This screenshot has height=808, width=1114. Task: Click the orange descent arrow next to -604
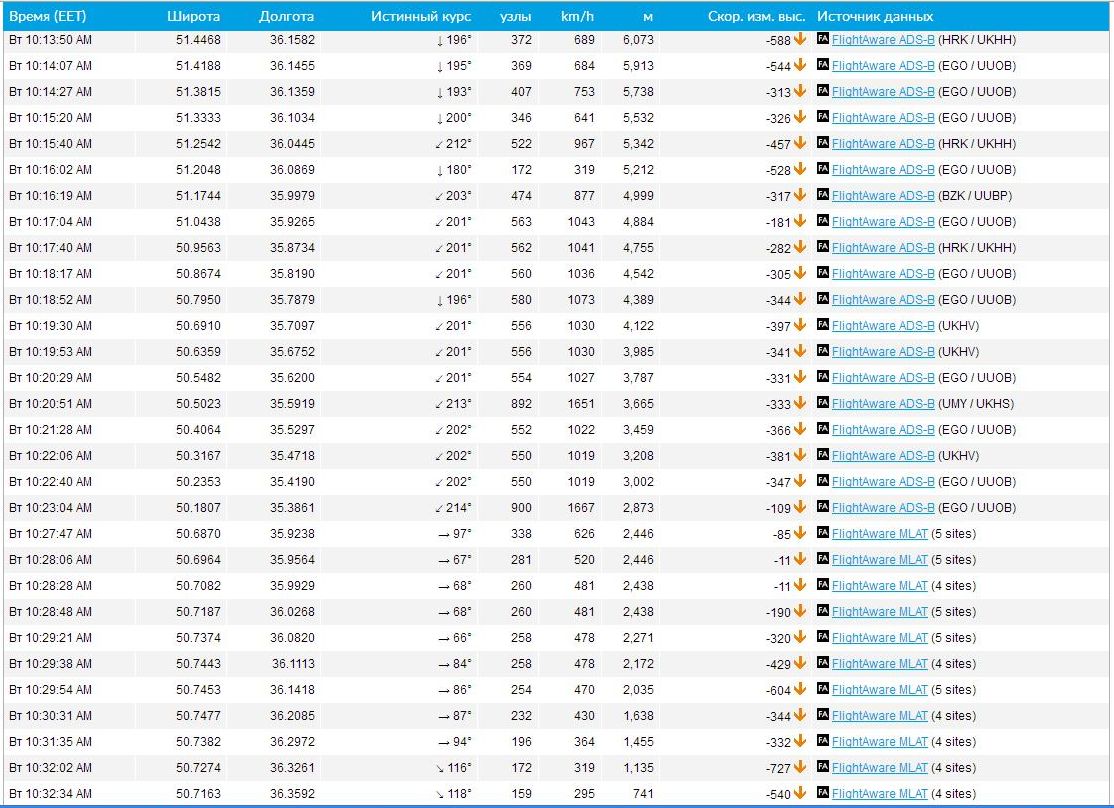tap(800, 689)
